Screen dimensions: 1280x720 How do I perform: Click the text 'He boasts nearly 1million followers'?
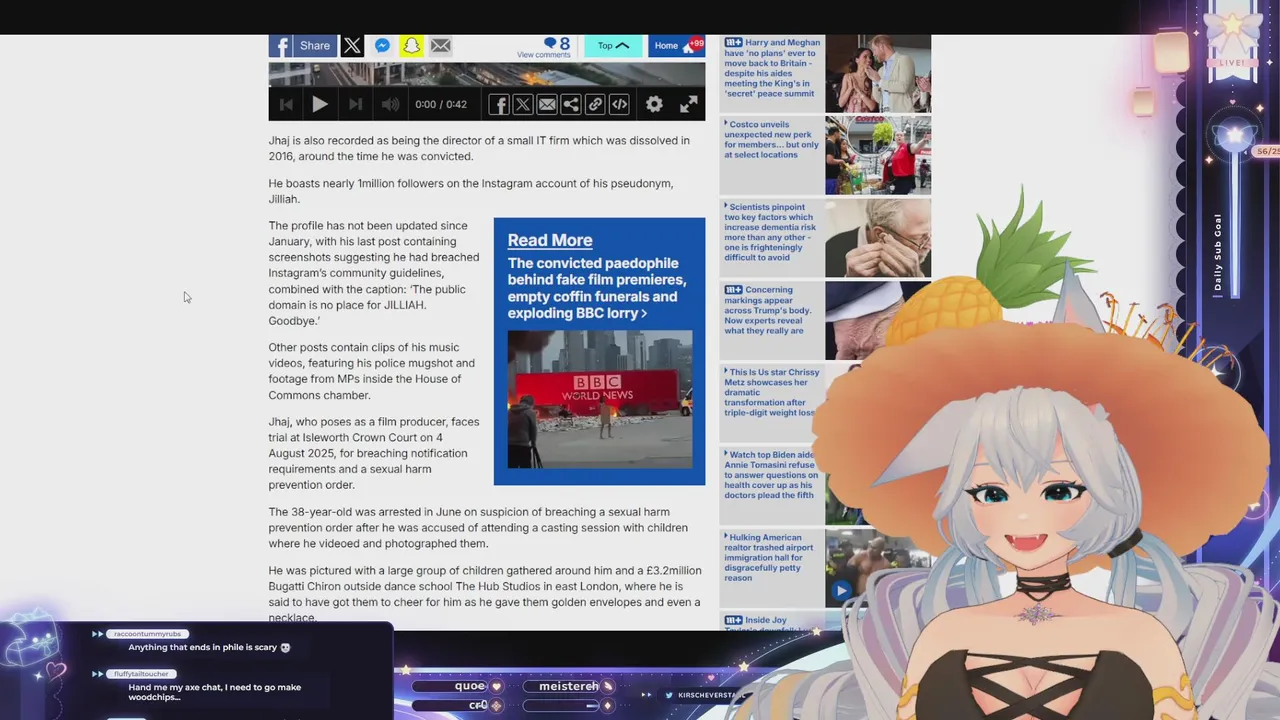coord(470,191)
